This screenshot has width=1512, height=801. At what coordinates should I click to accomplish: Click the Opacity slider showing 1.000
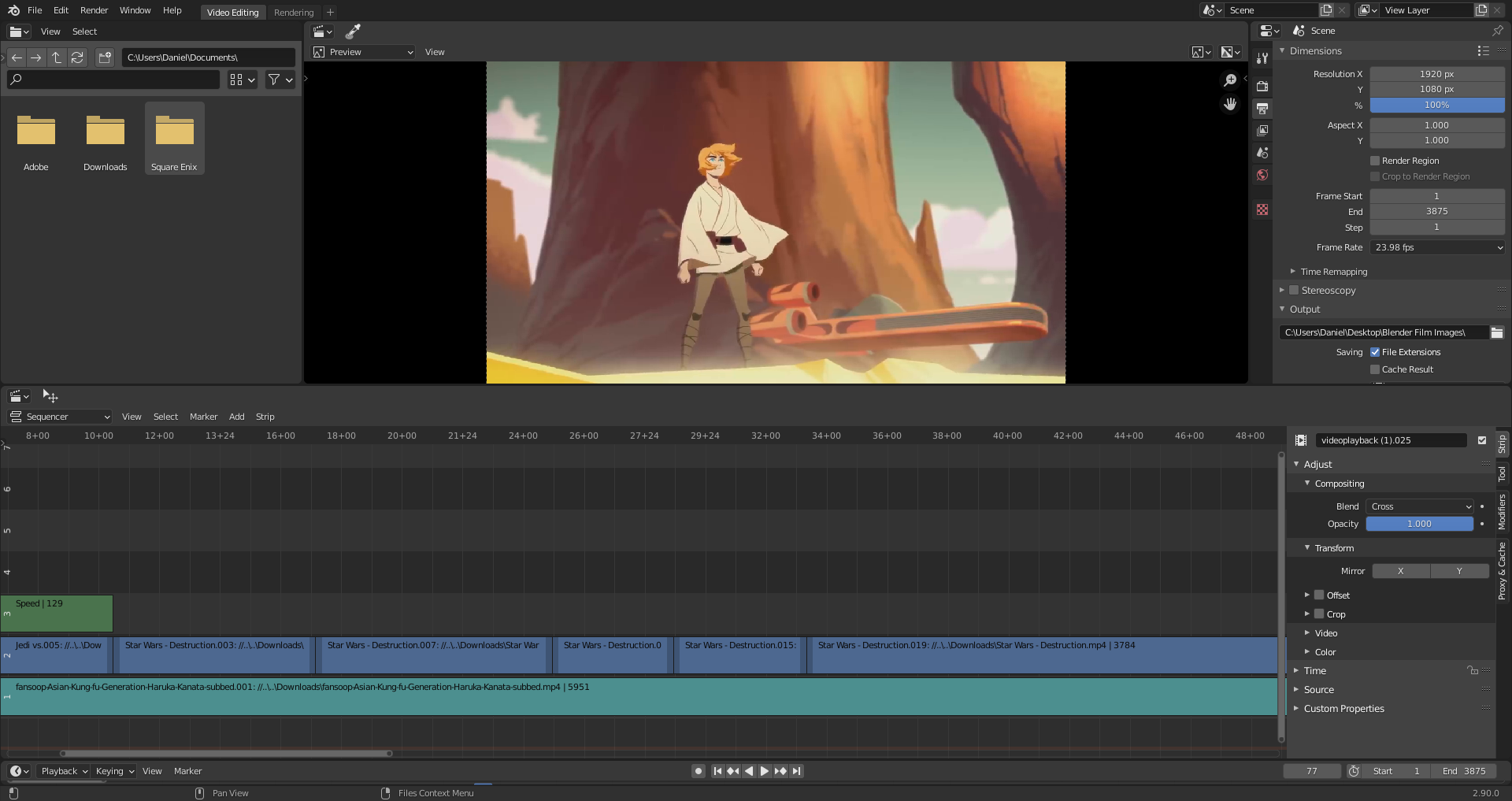[x=1420, y=524]
